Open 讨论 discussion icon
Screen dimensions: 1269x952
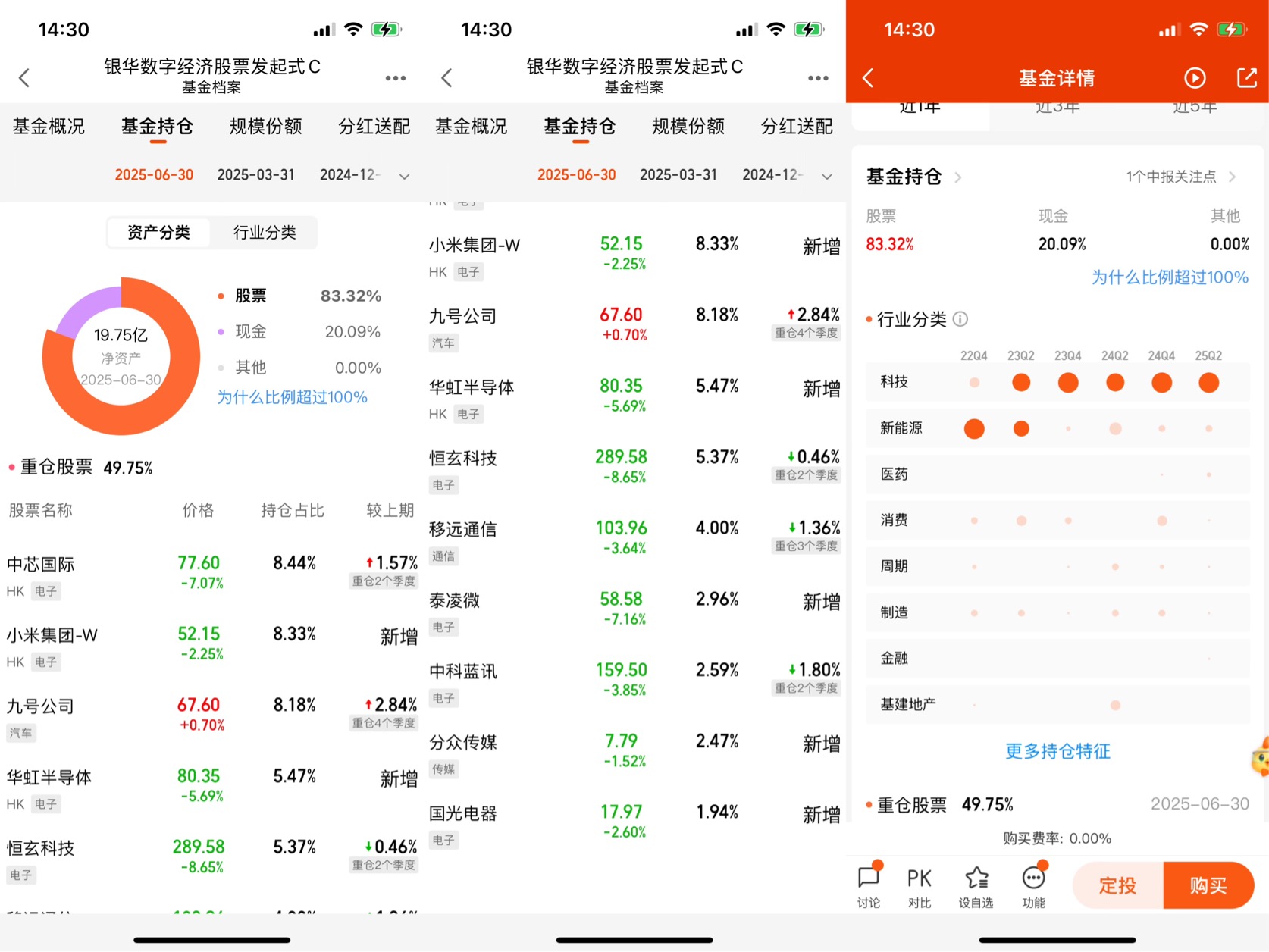pyautogui.click(x=869, y=885)
